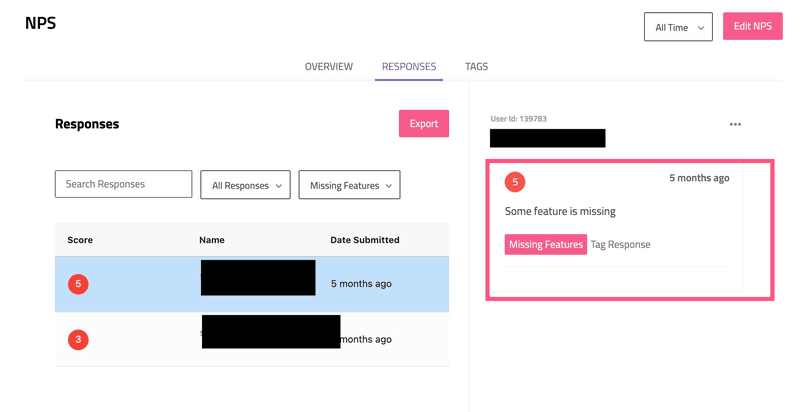
Task: Open the three-dot options menu for the user
Action: tap(735, 125)
